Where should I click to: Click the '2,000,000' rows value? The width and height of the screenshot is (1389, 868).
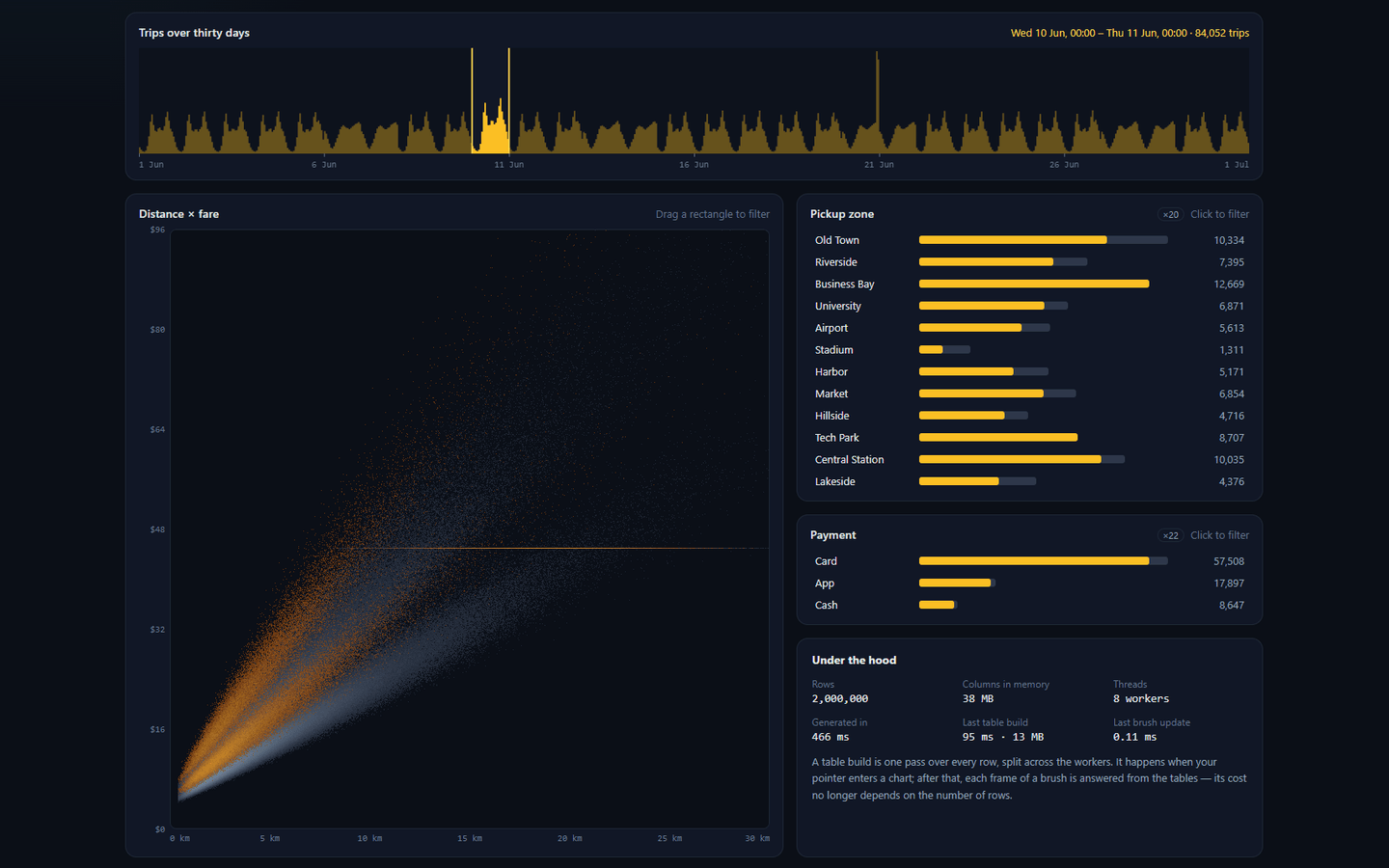pos(840,698)
